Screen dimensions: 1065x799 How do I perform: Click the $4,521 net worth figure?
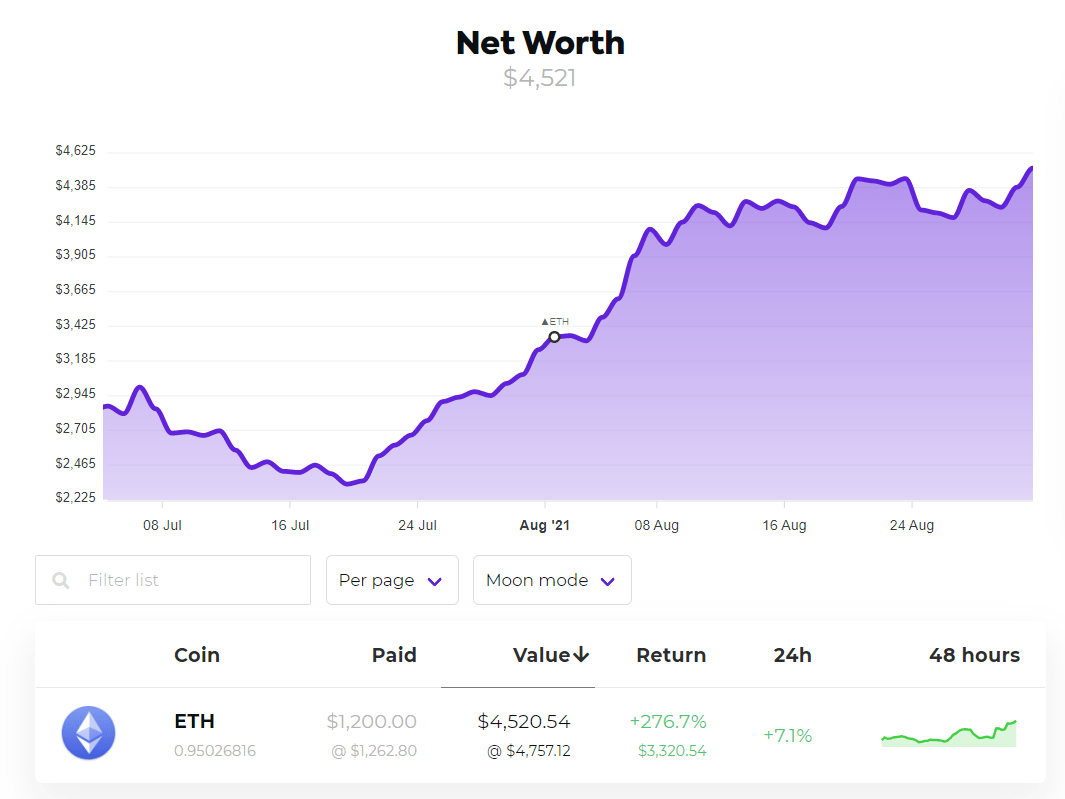tap(540, 78)
